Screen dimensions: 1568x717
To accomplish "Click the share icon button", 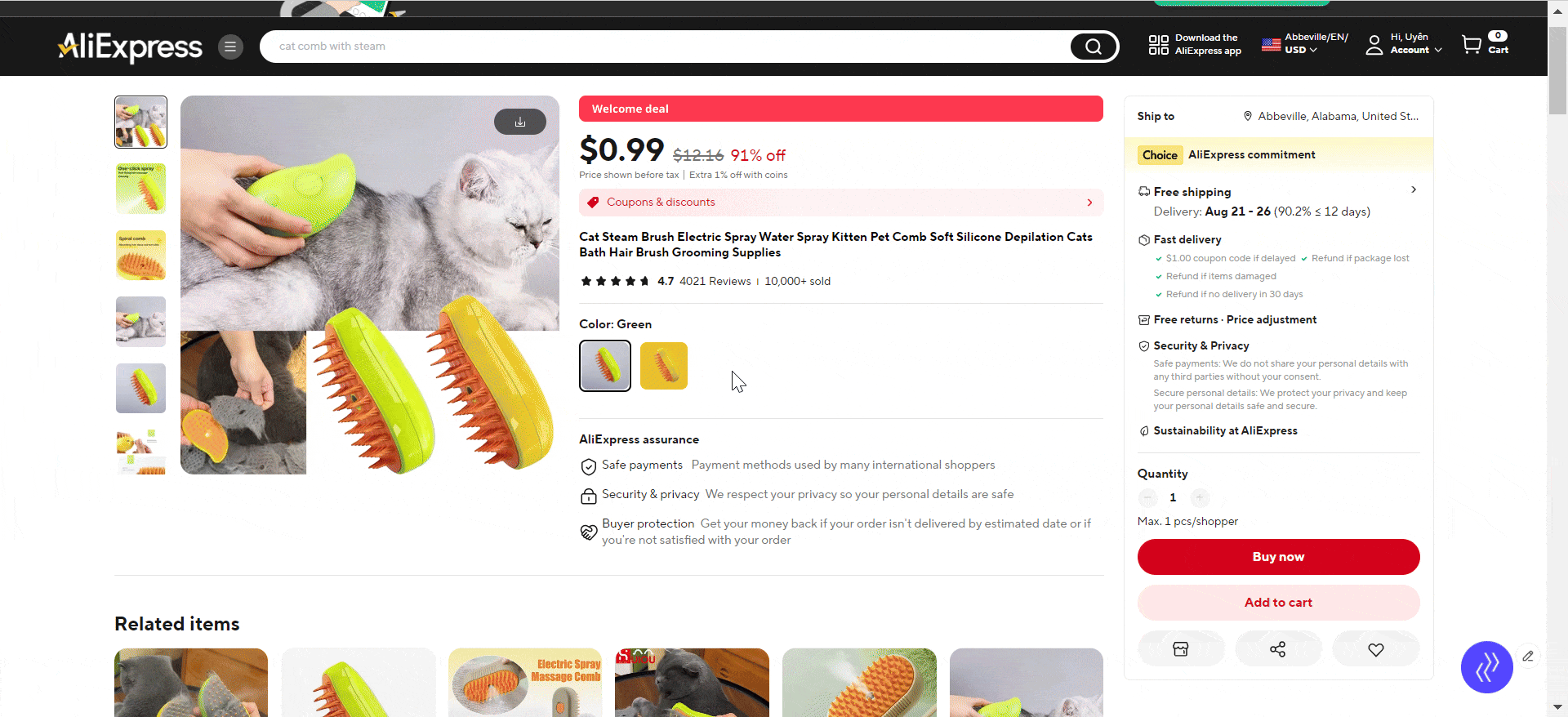I will coord(1278,649).
